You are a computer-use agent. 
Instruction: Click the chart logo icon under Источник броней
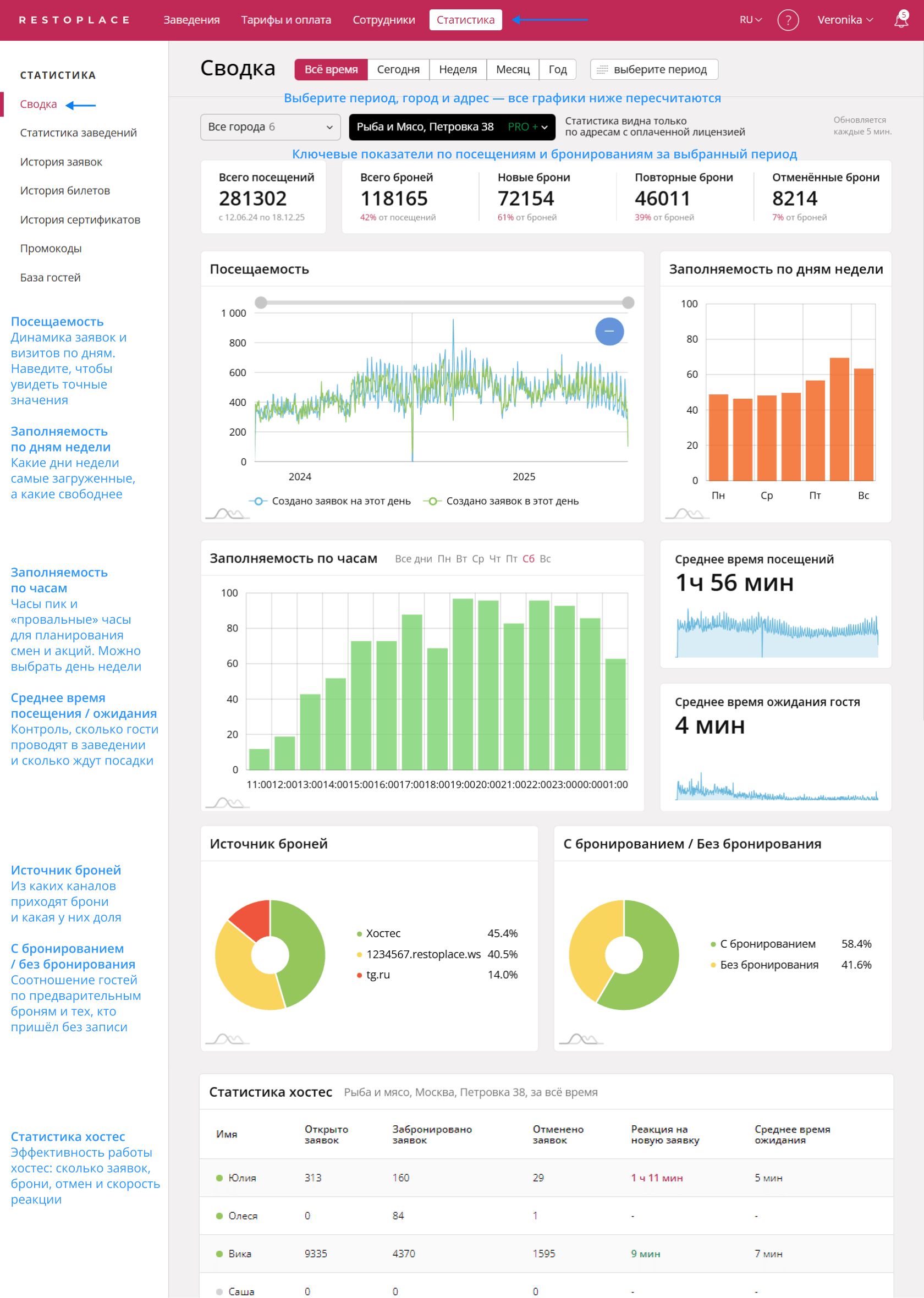point(226,1039)
